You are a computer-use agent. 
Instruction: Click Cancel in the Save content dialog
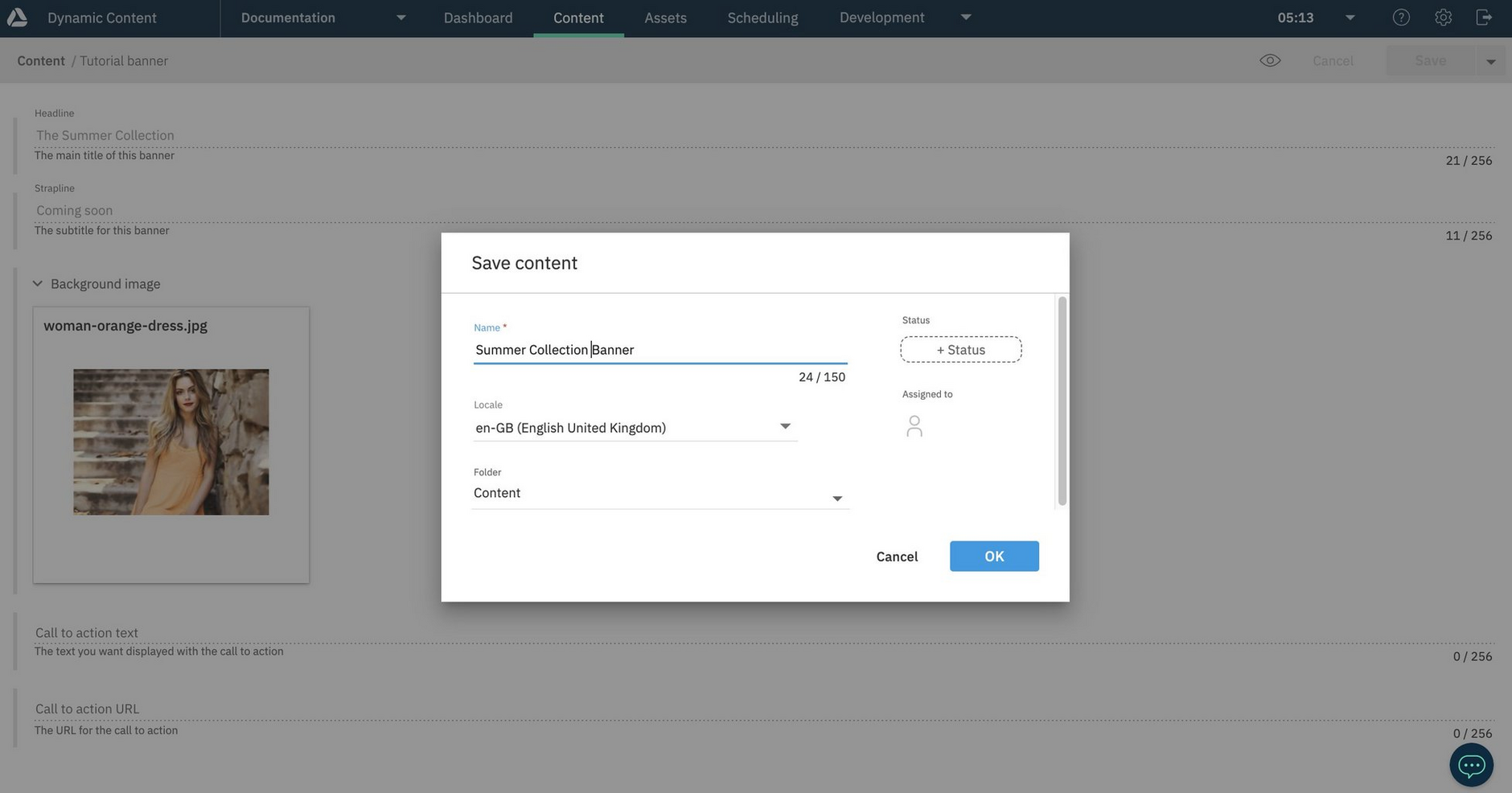coord(897,557)
